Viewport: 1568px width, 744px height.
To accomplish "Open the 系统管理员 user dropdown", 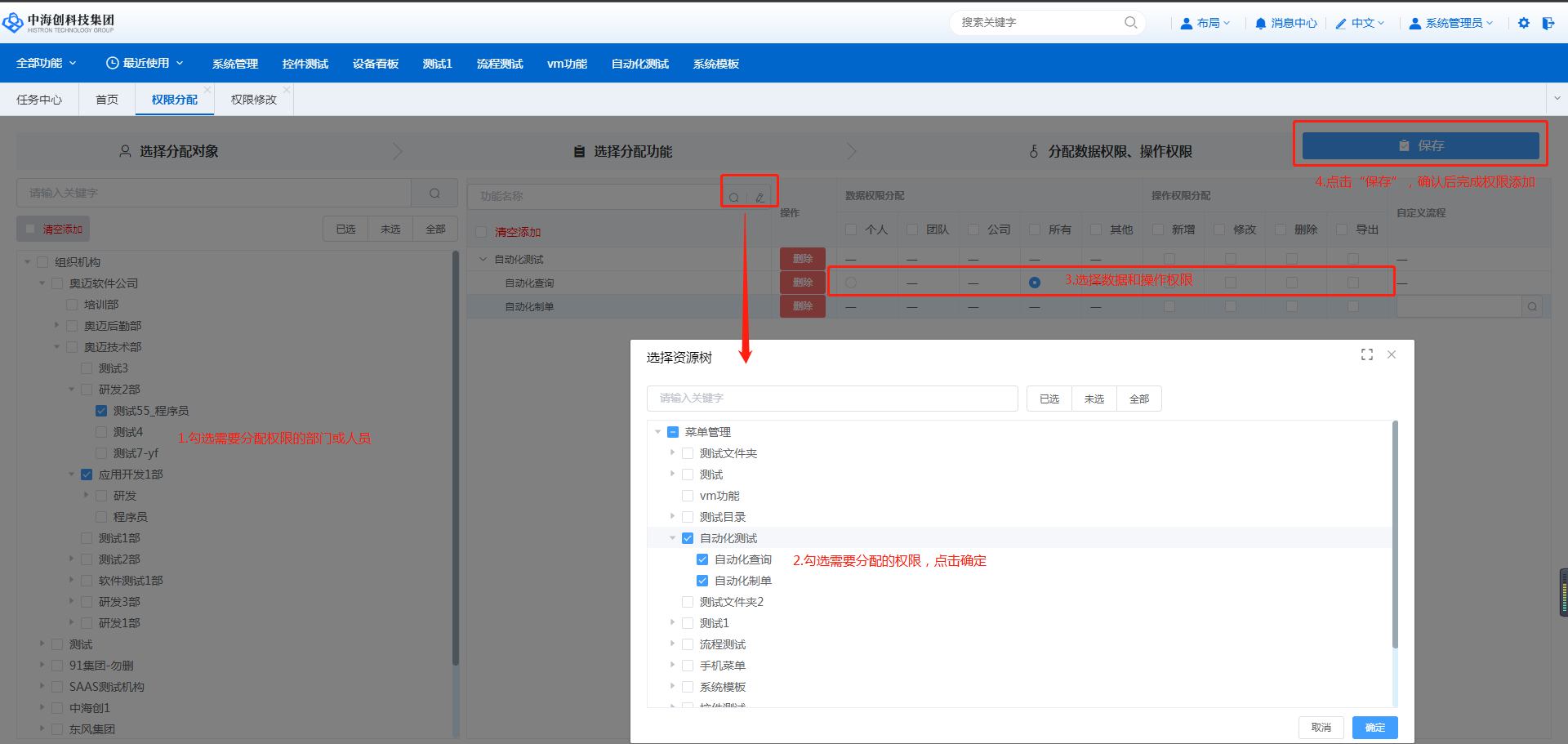I will click(1452, 23).
